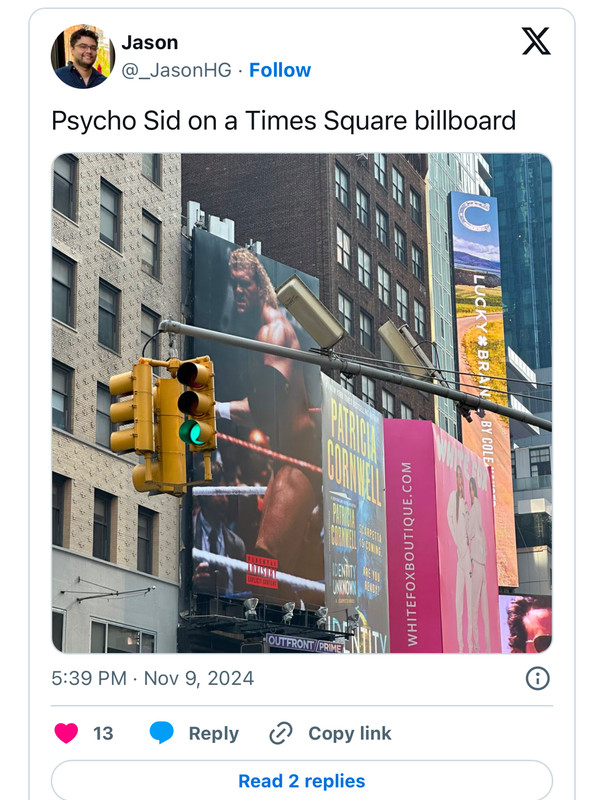Image resolution: width=604 pixels, height=800 pixels.
Task: Click the heart like icon
Action: 66,733
